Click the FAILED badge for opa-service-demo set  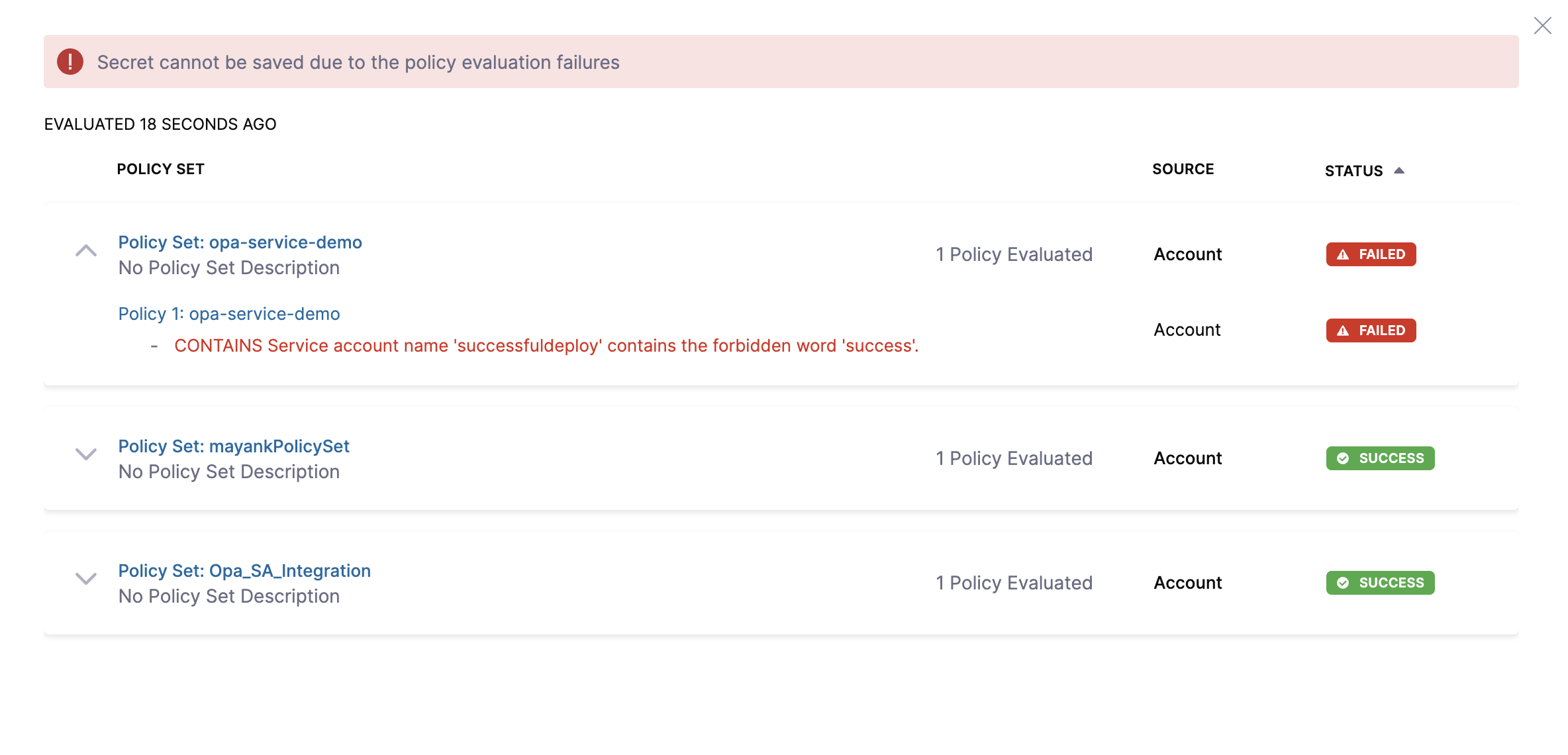click(x=1371, y=254)
